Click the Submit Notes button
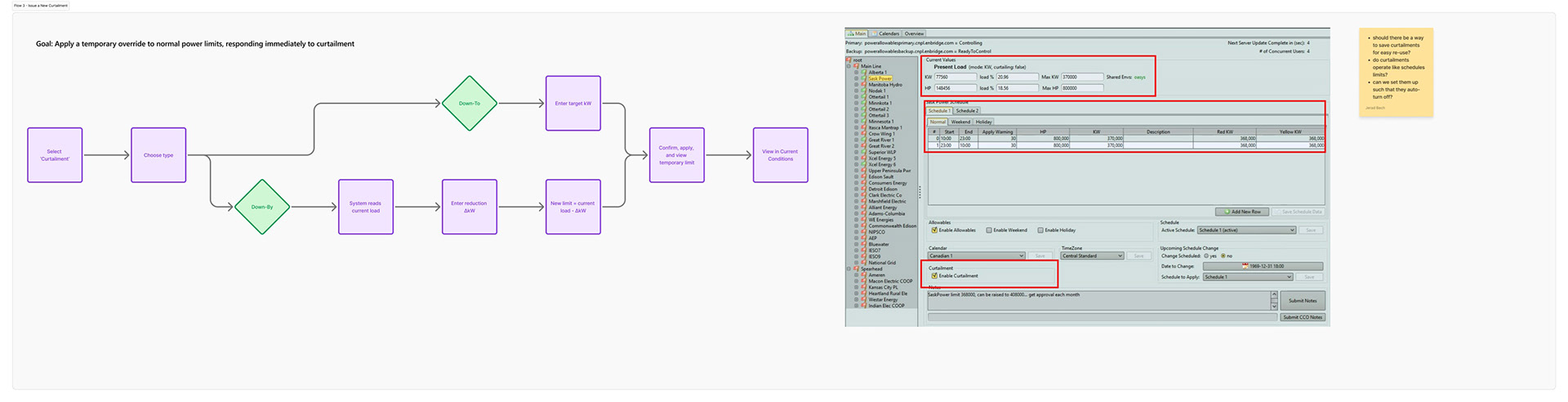1568x402 pixels. click(x=1303, y=301)
